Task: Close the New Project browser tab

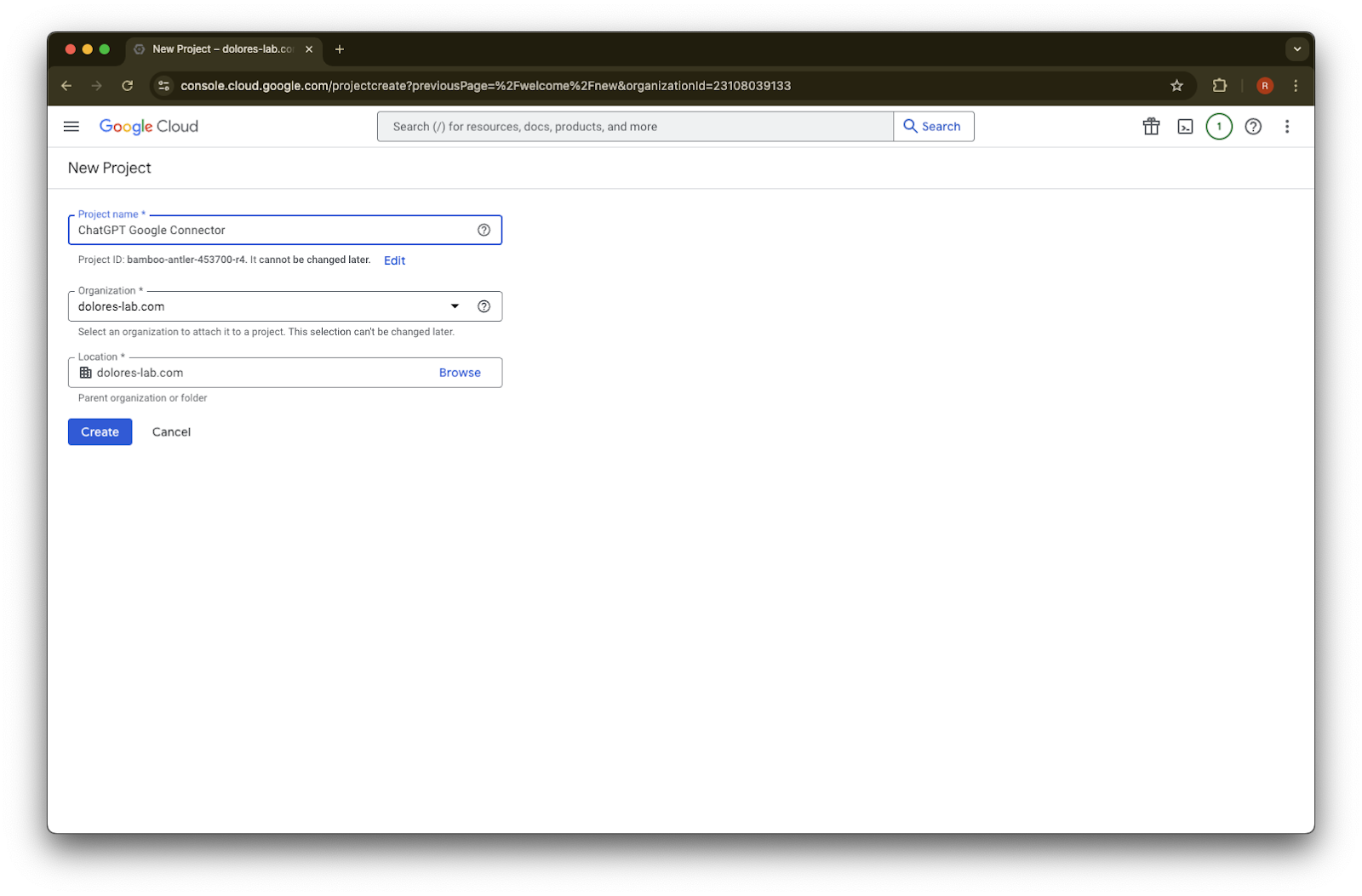Action: [309, 49]
